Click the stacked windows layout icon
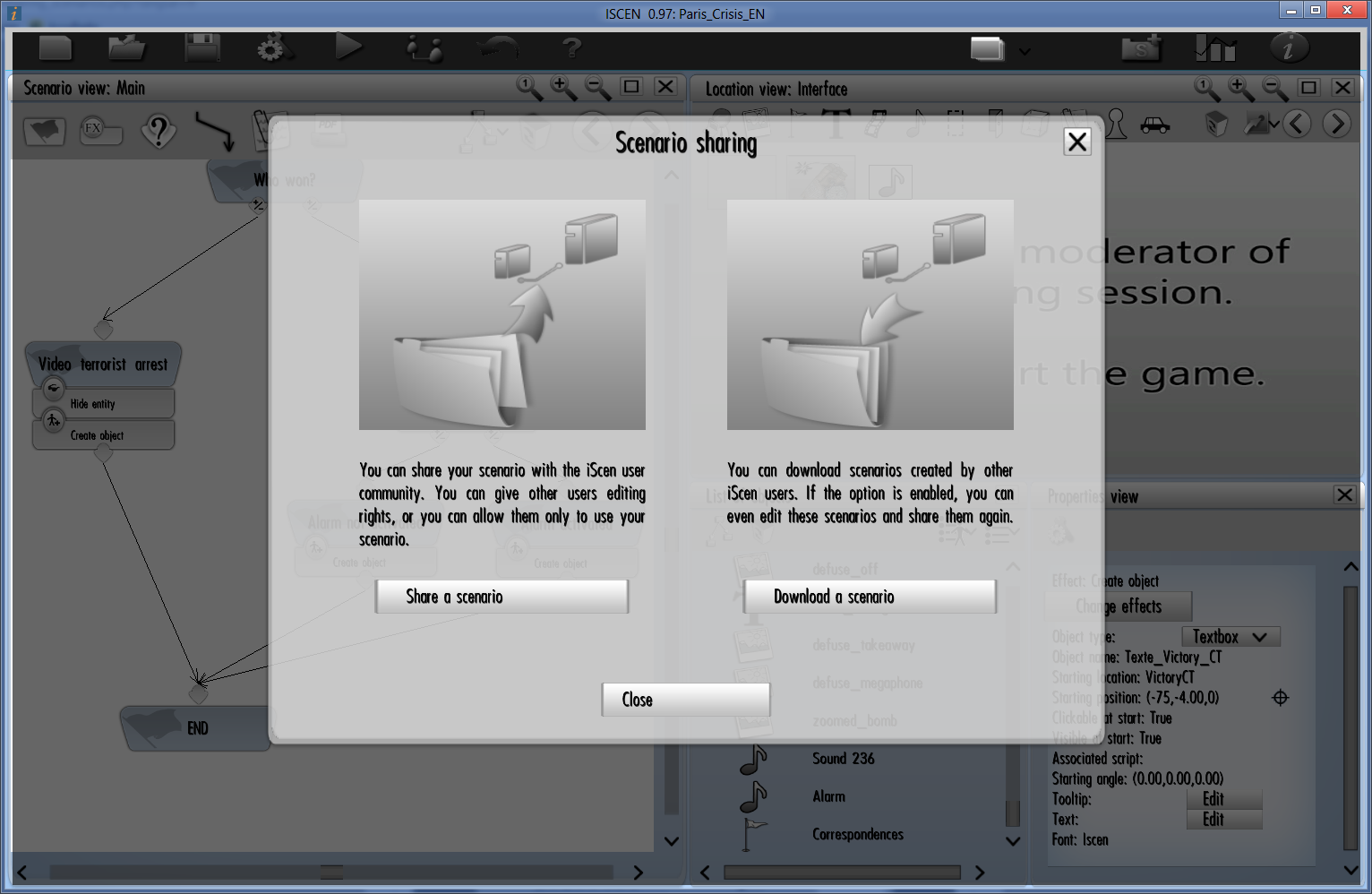 (988, 48)
